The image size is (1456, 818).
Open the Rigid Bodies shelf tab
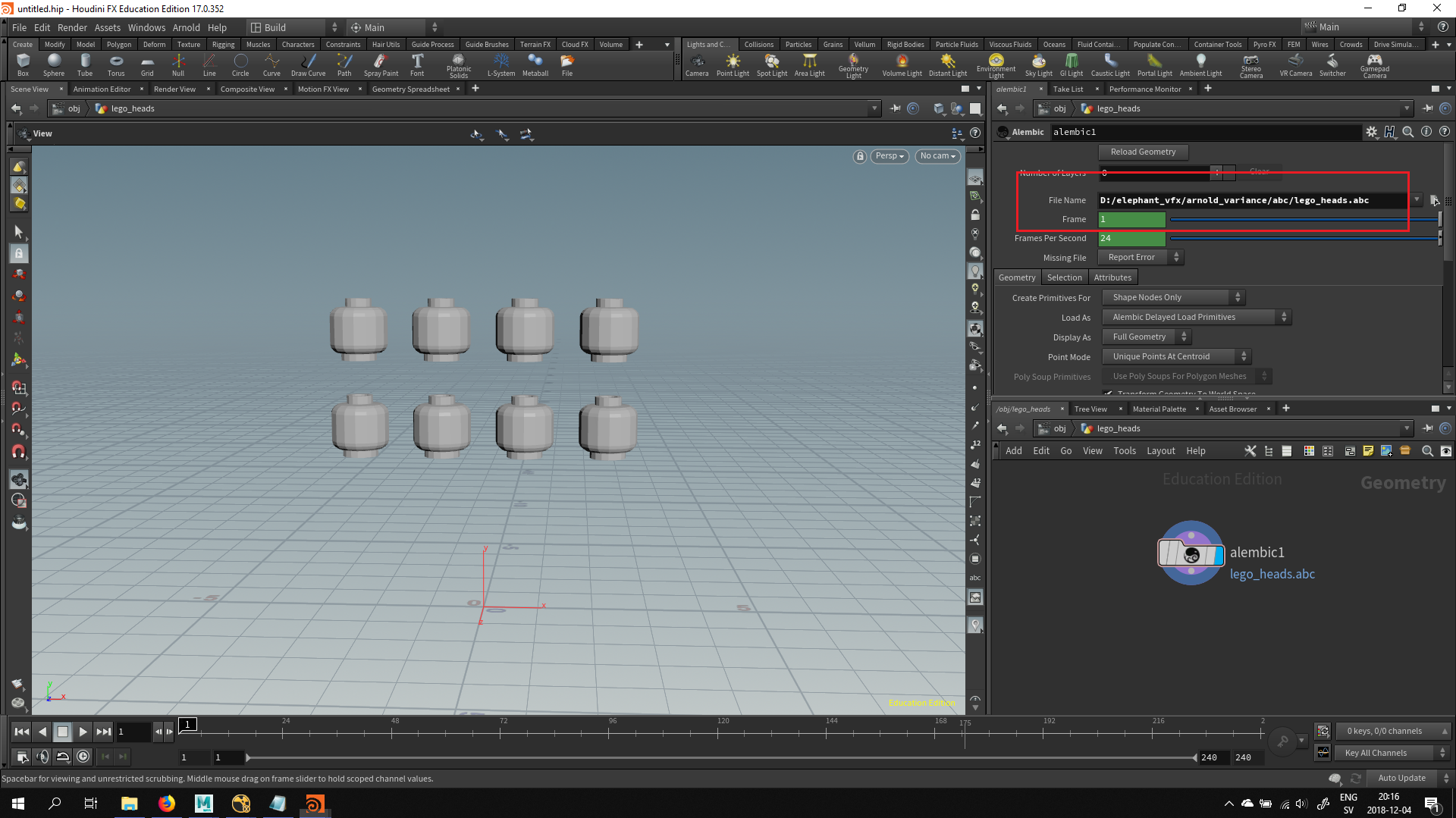tap(905, 44)
